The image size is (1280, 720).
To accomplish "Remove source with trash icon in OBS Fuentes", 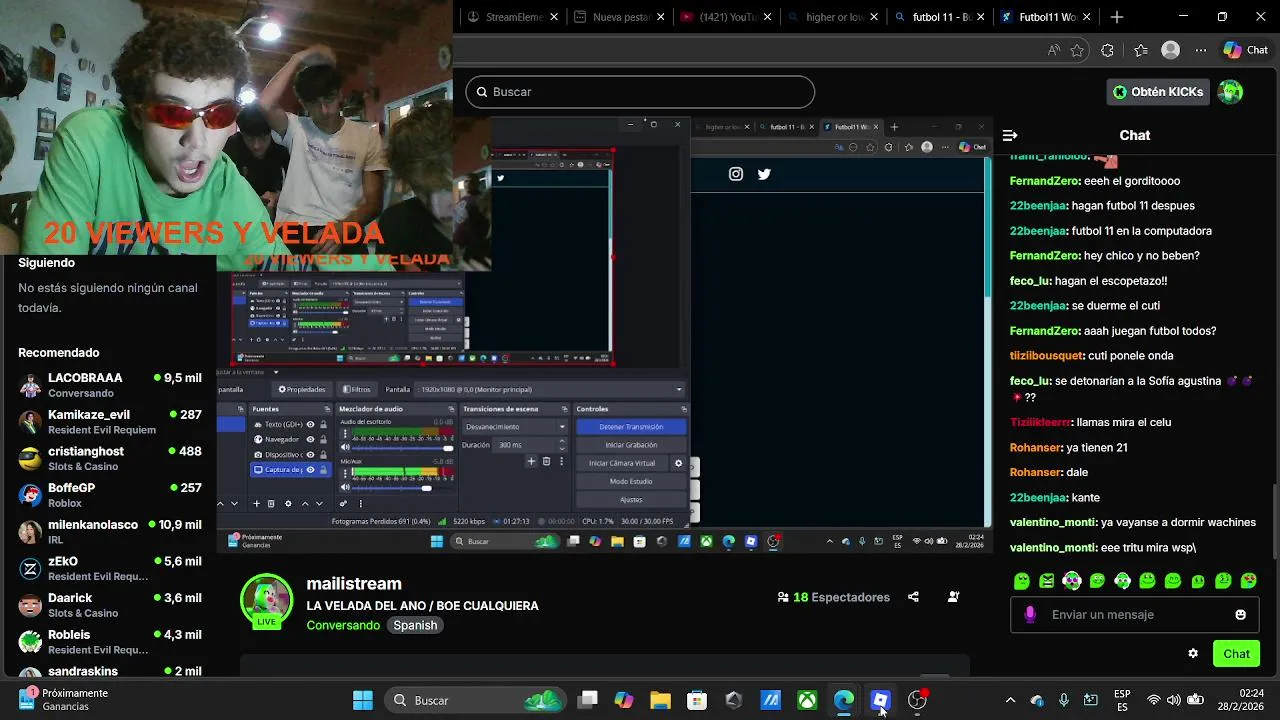I will click(271, 503).
